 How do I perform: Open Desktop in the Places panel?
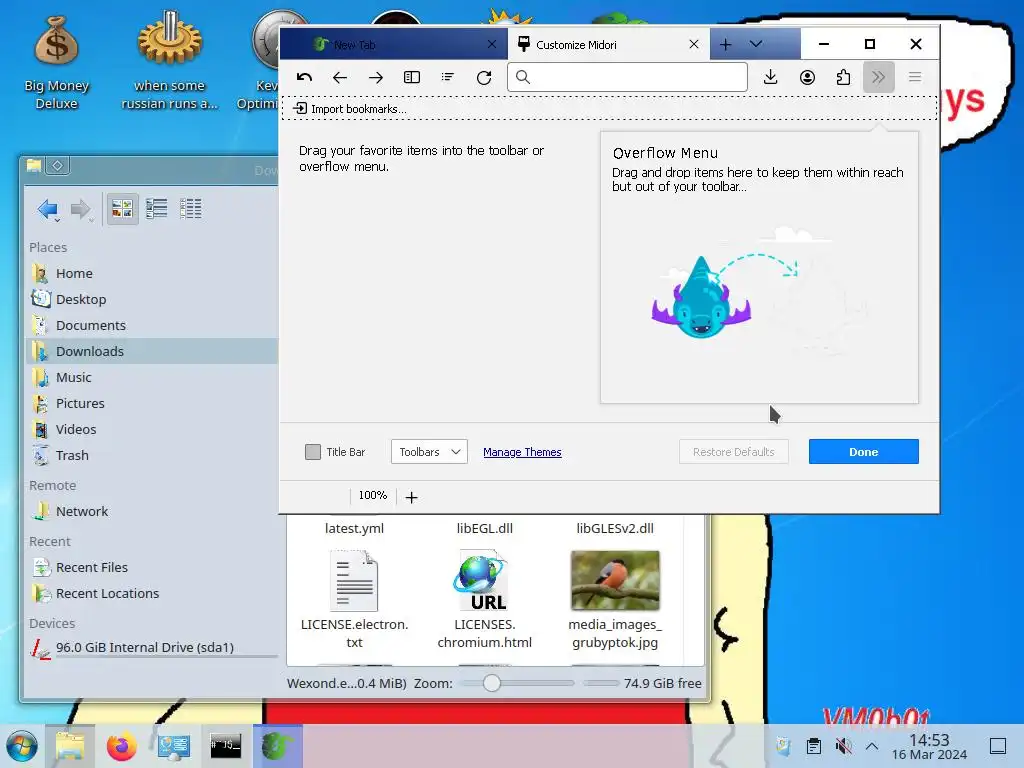(152, 300)
